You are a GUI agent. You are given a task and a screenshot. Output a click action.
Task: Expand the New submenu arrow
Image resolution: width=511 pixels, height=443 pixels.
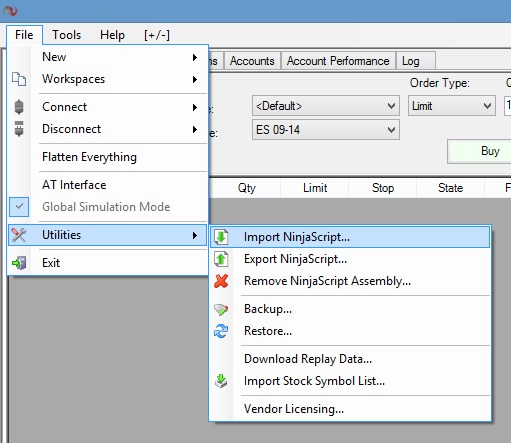click(195, 57)
